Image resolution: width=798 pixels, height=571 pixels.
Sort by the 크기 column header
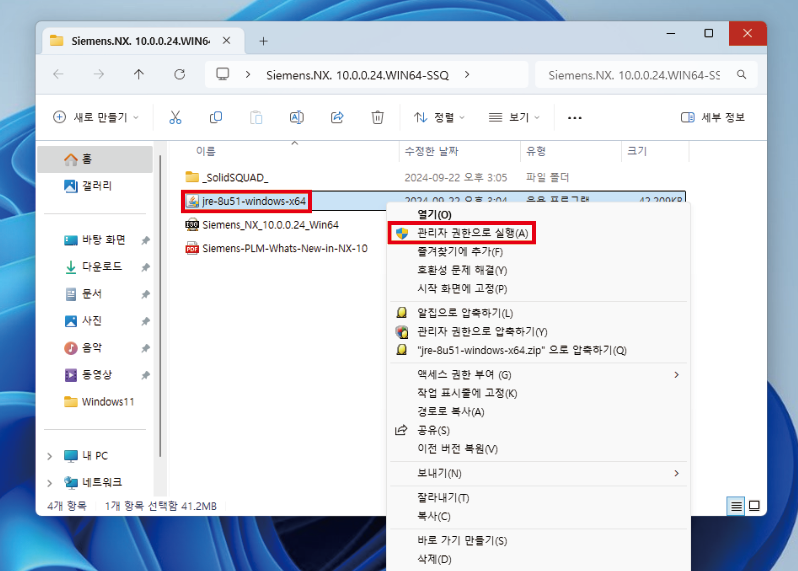(637, 151)
